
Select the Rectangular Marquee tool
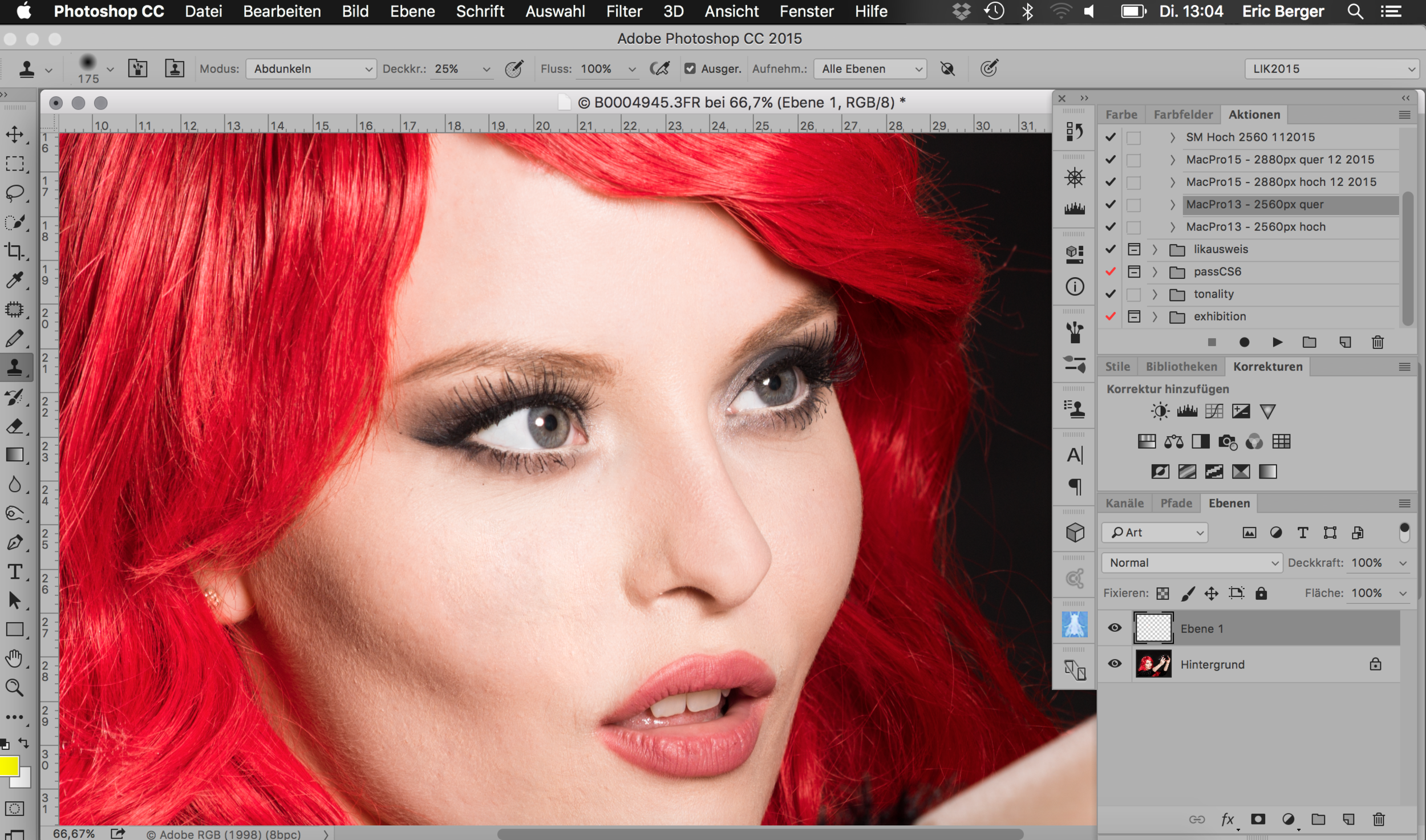(x=14, y=164)
